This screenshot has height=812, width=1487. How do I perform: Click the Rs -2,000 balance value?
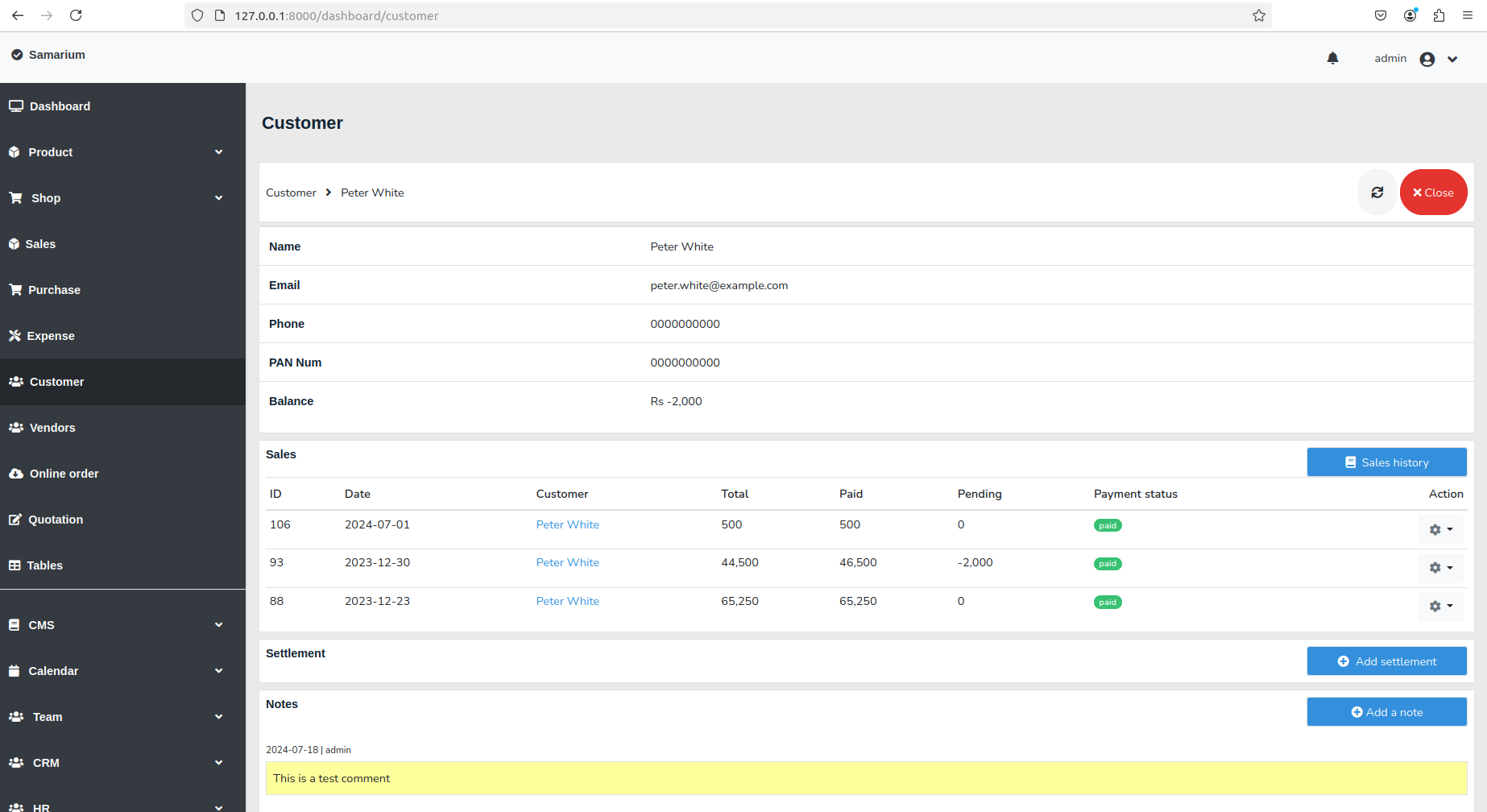[677, 401]
